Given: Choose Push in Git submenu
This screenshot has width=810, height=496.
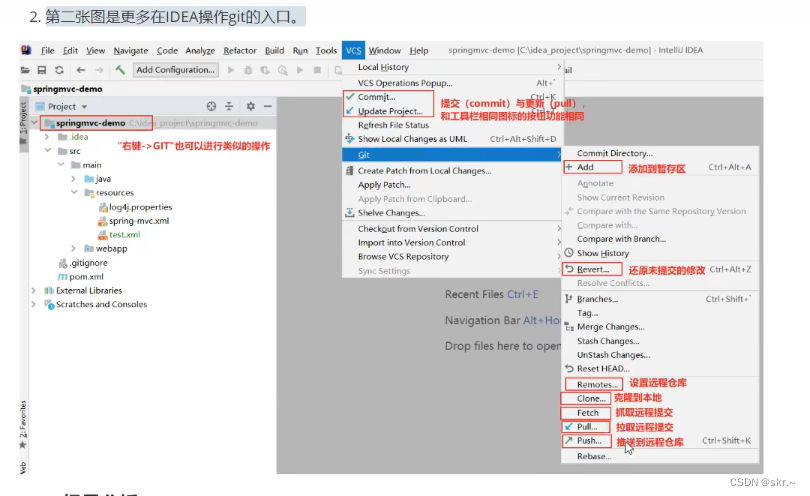Looking at the screenshot, I should coord(587,441).
